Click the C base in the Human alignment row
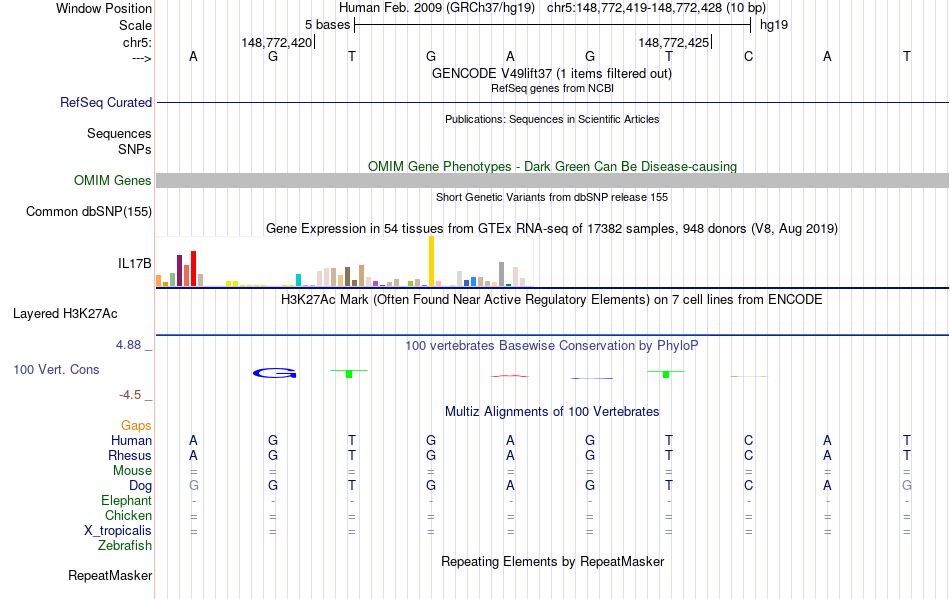The width and height of the screenshot is (950, 599). (x=748, y=440)
